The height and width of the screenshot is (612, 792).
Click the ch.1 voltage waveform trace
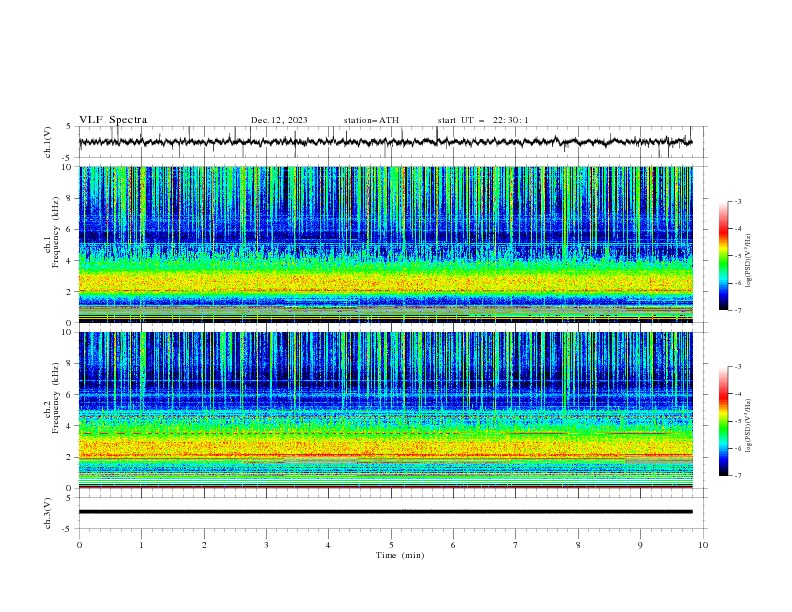(385, 142)
